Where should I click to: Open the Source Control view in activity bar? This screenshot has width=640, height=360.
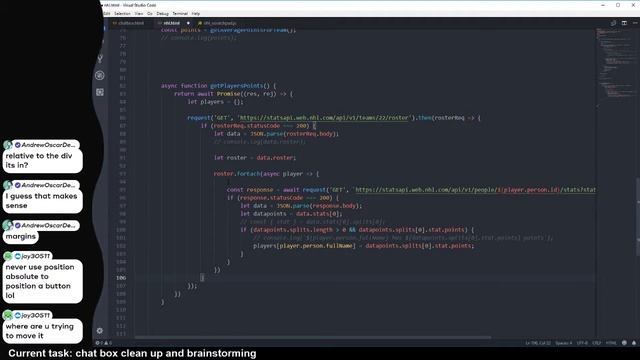(100, 59)
